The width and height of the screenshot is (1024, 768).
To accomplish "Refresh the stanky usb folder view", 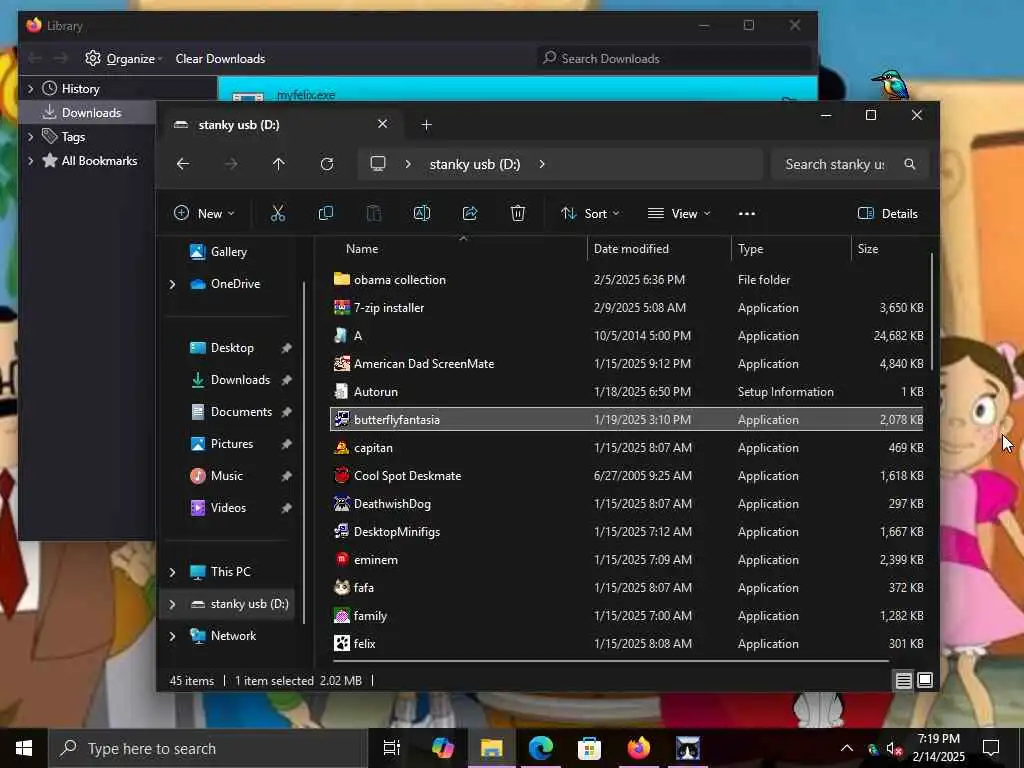I will tap(327, 164).
